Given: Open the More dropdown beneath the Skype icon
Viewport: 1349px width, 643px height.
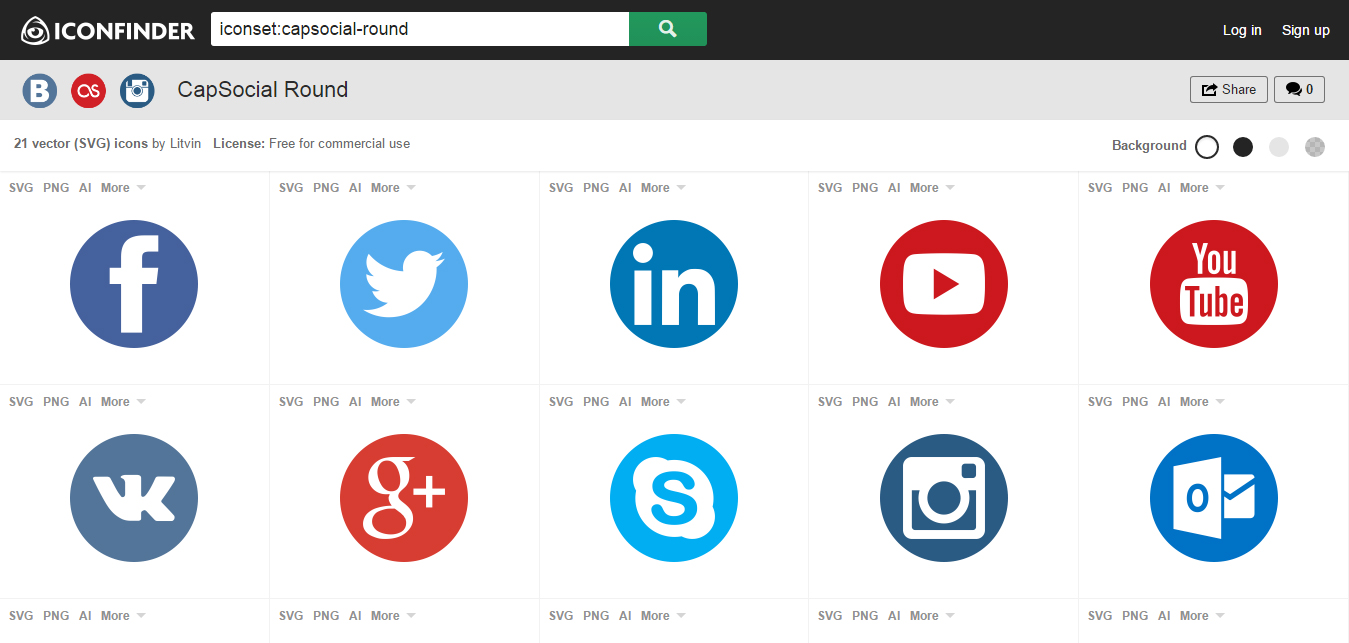Looking at the screenshot, I should pos(656,401).
